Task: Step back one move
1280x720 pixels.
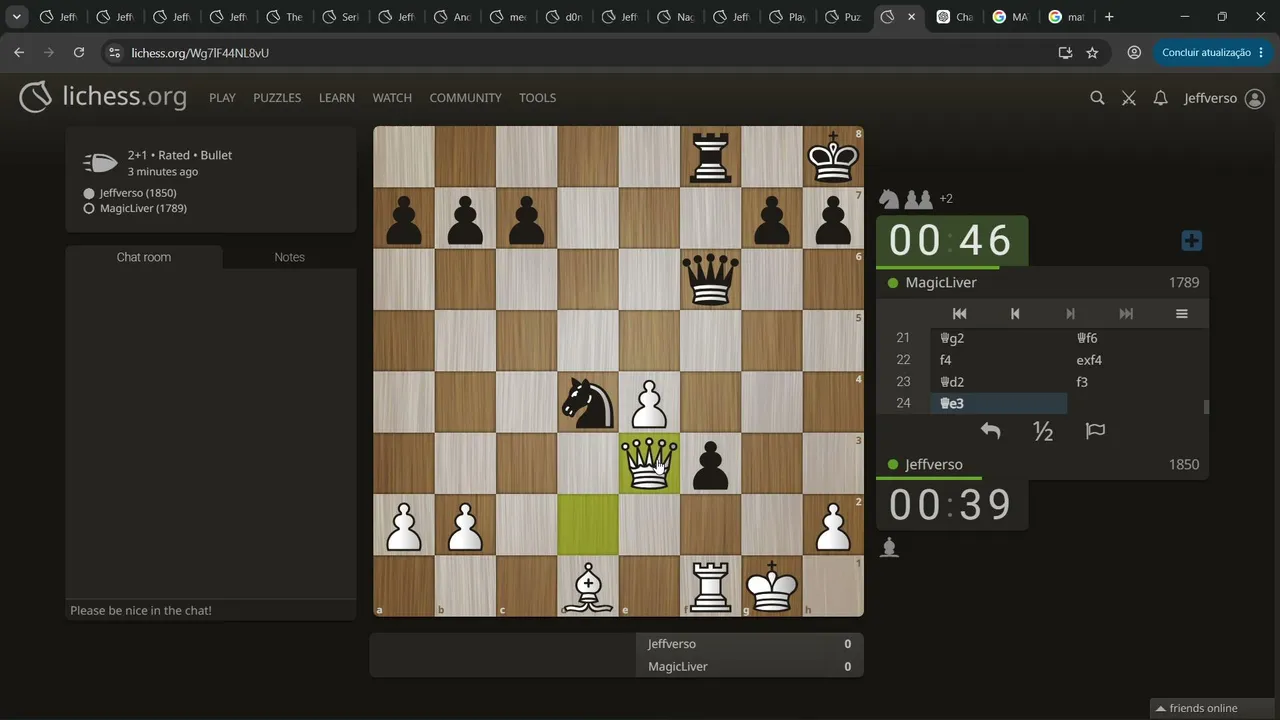Action: tap(1015, 314)
